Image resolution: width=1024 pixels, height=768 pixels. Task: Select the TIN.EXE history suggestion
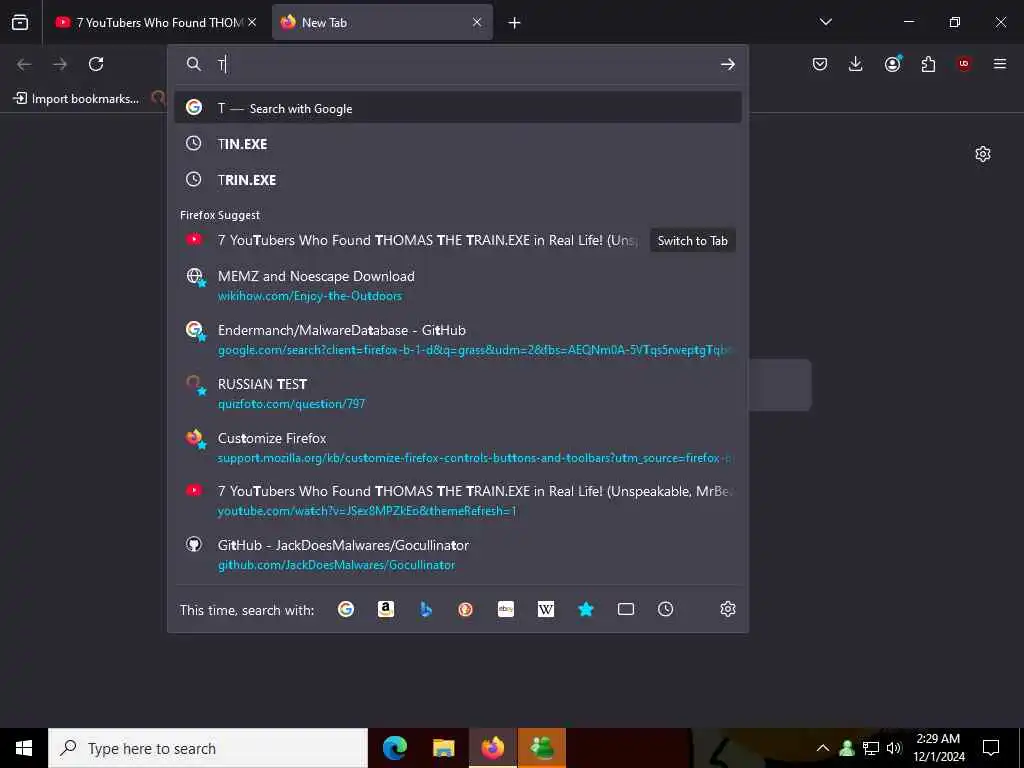(458, 144)
